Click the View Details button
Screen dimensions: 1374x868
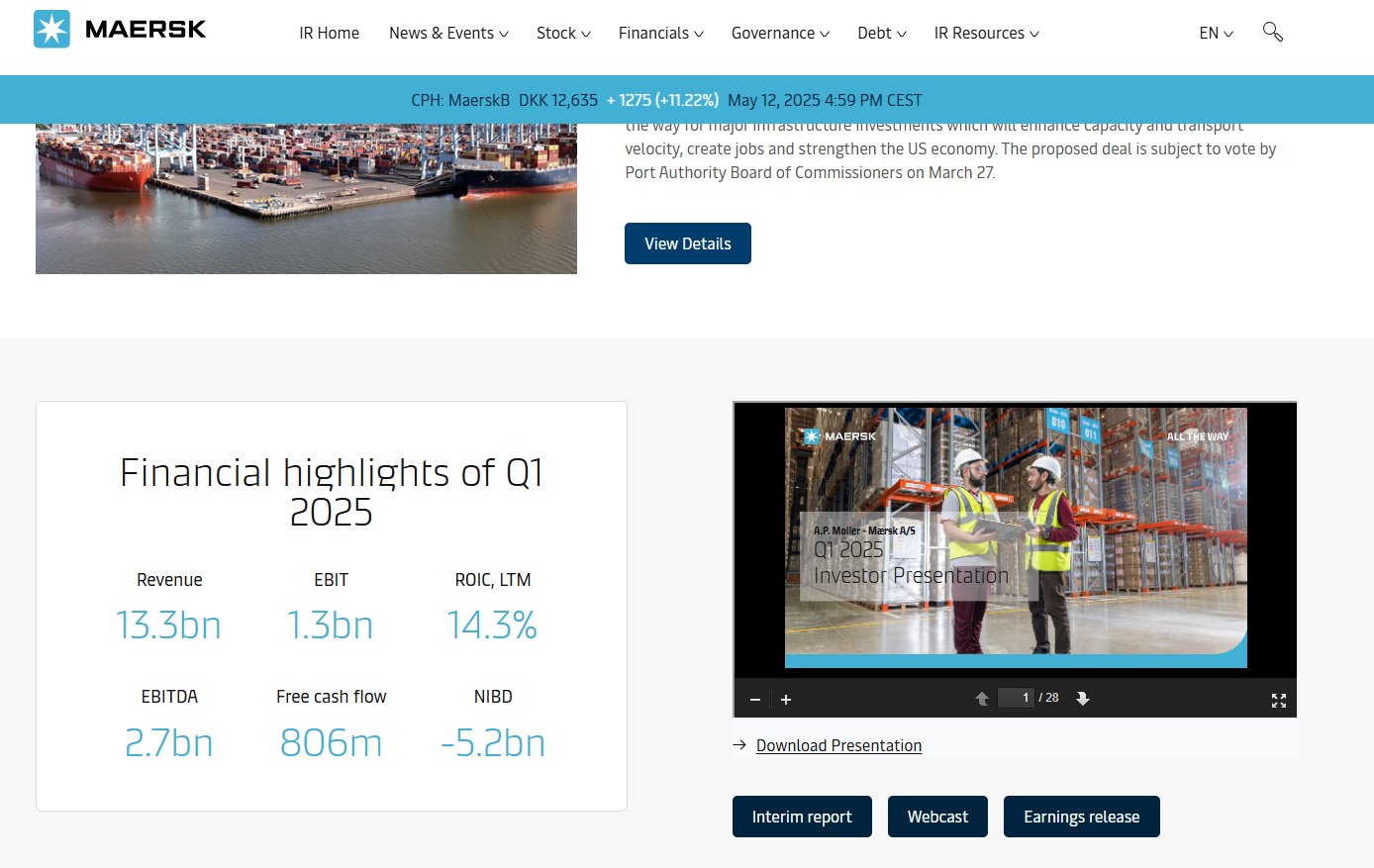688,243
